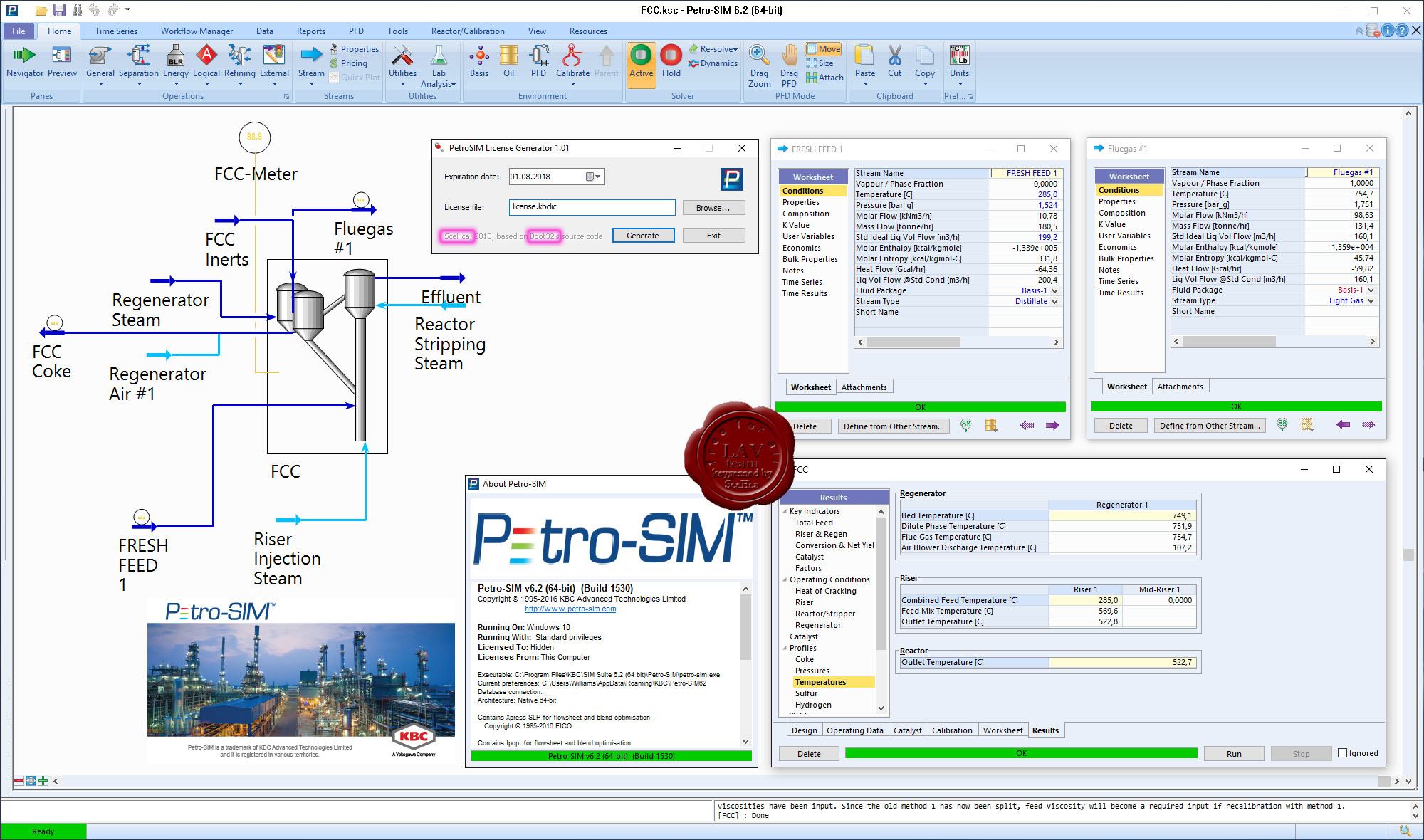This screenshot has height=840, width=1424.
Task: Toggle Attach PFD mode
Action: pos(824,78)
